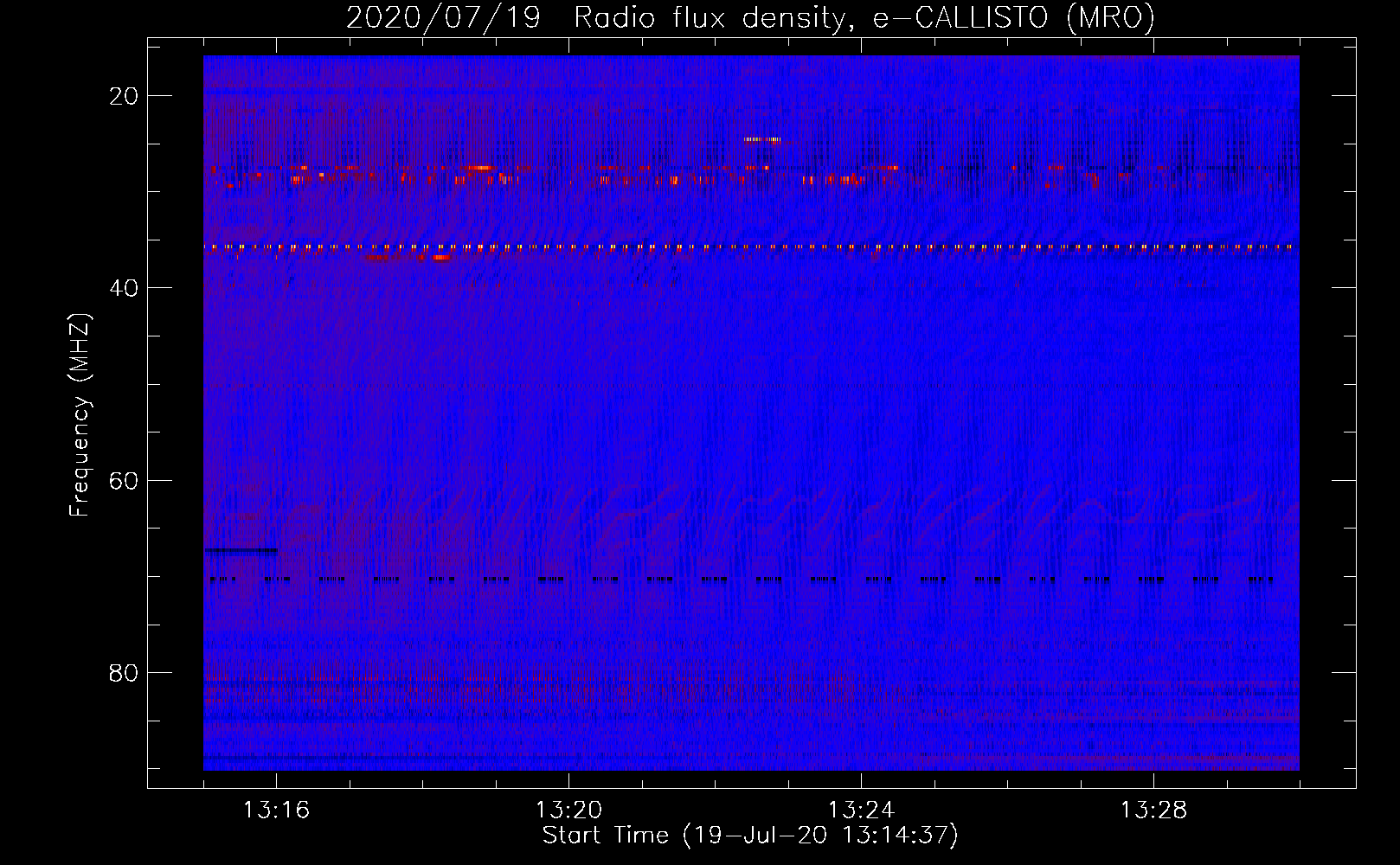Click the 40 MHz frequency tick label
The height and width of the screenshot is (865, 1400).
tap(124, 288)
